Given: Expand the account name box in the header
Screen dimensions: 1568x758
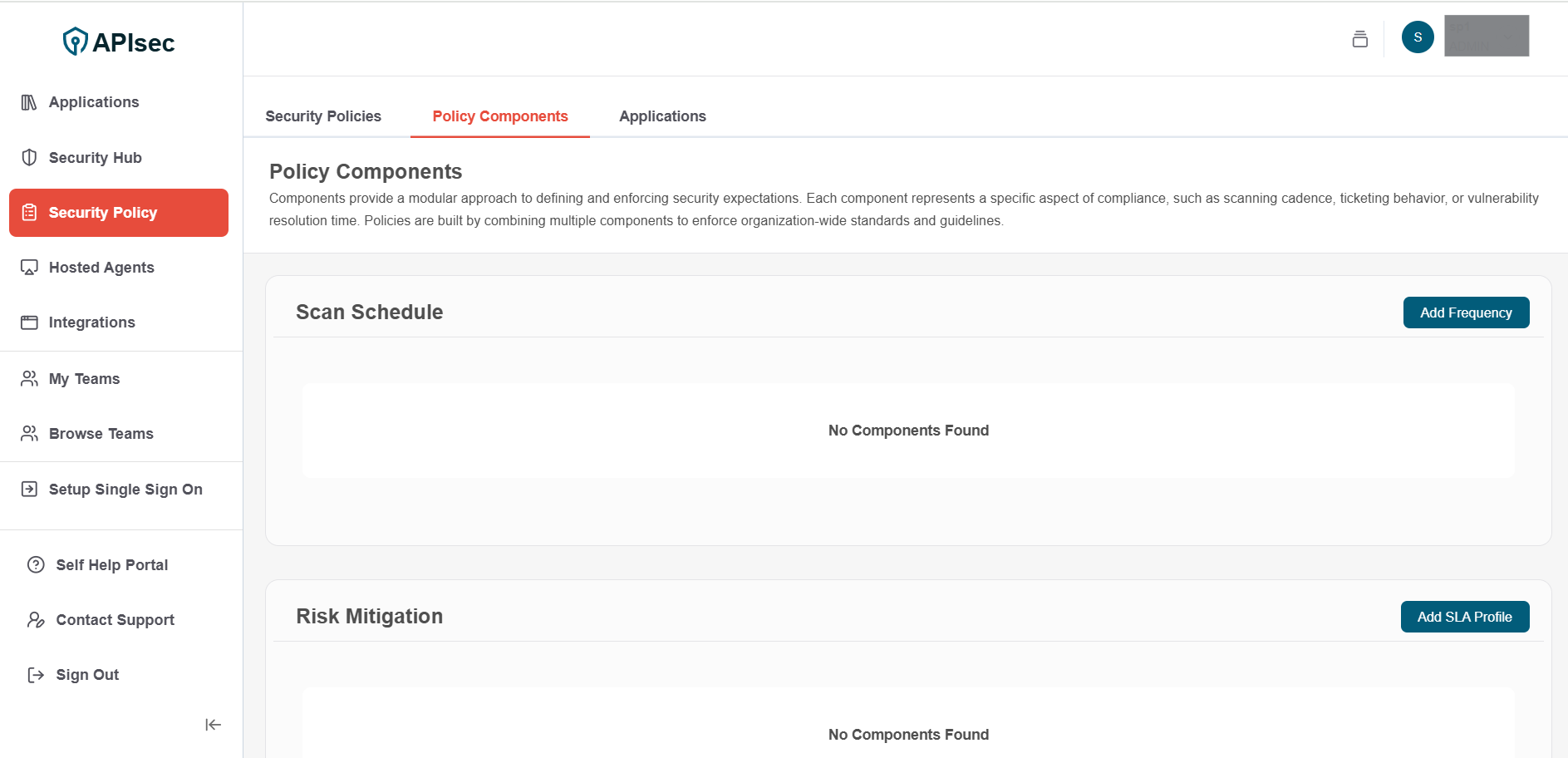Looking at the screenshot, I should [1486, 36].
